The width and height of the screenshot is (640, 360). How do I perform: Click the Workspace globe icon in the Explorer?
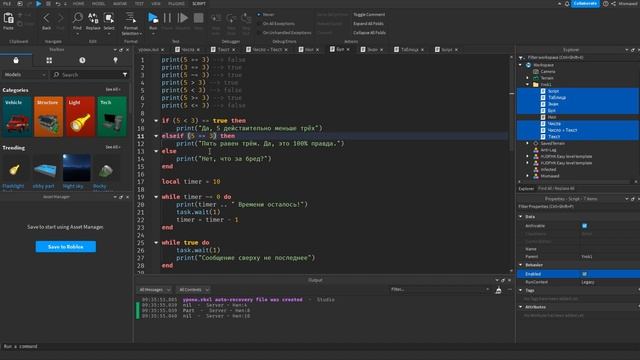point(529,65)
